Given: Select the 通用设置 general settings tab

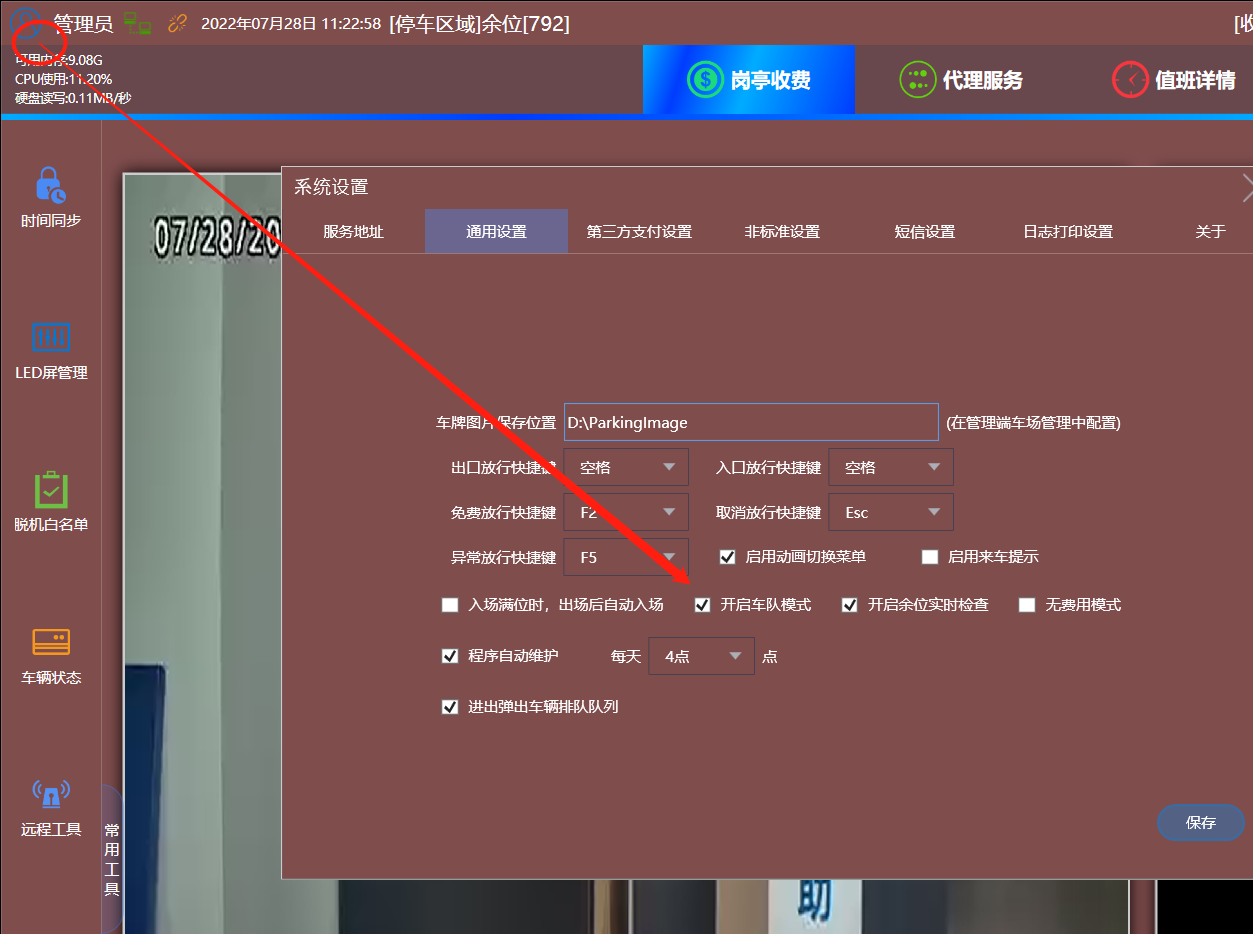Looking at the screenshot, I should click(x=496, y=231).
